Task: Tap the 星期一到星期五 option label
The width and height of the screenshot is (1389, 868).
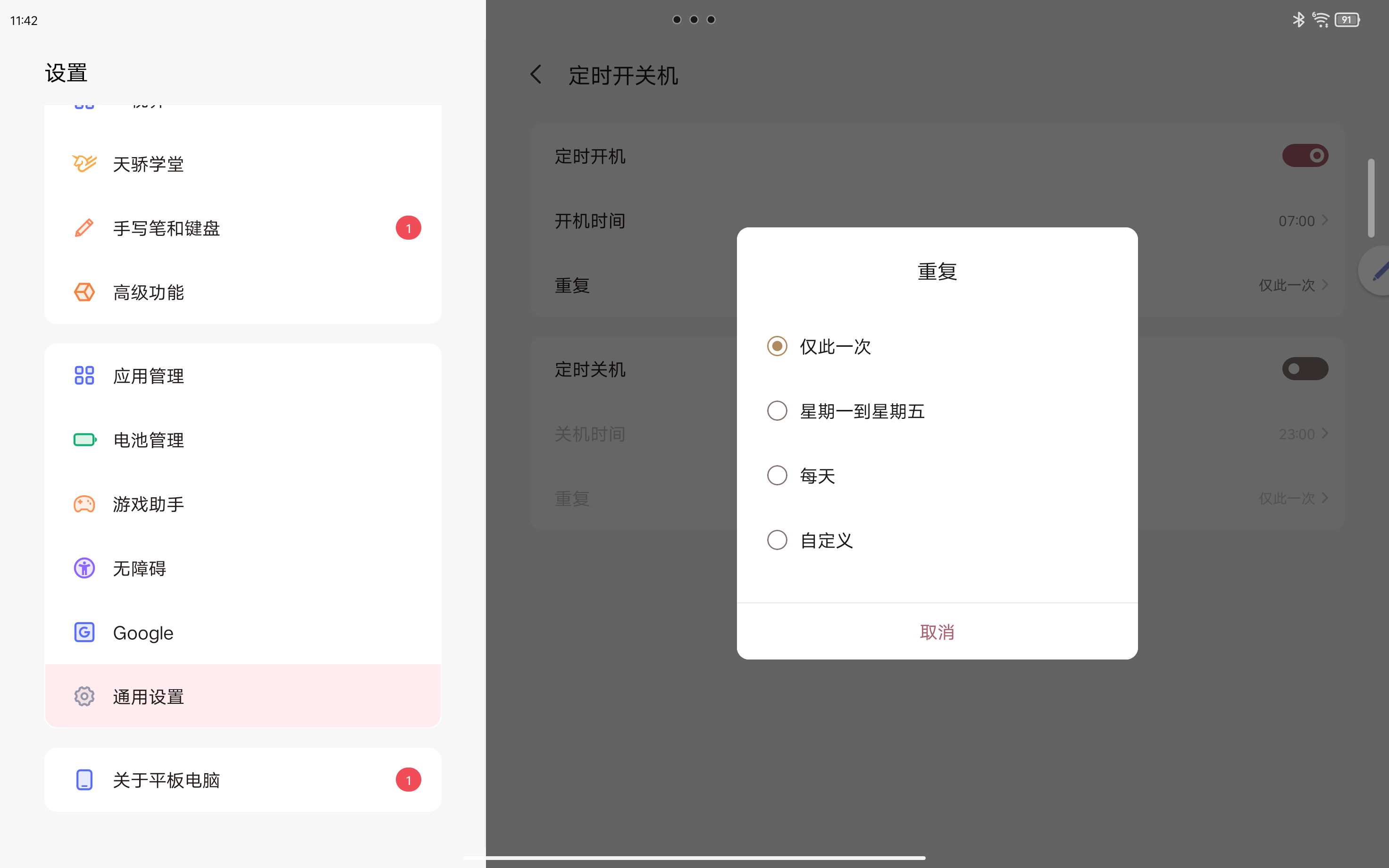Action: 862,411
